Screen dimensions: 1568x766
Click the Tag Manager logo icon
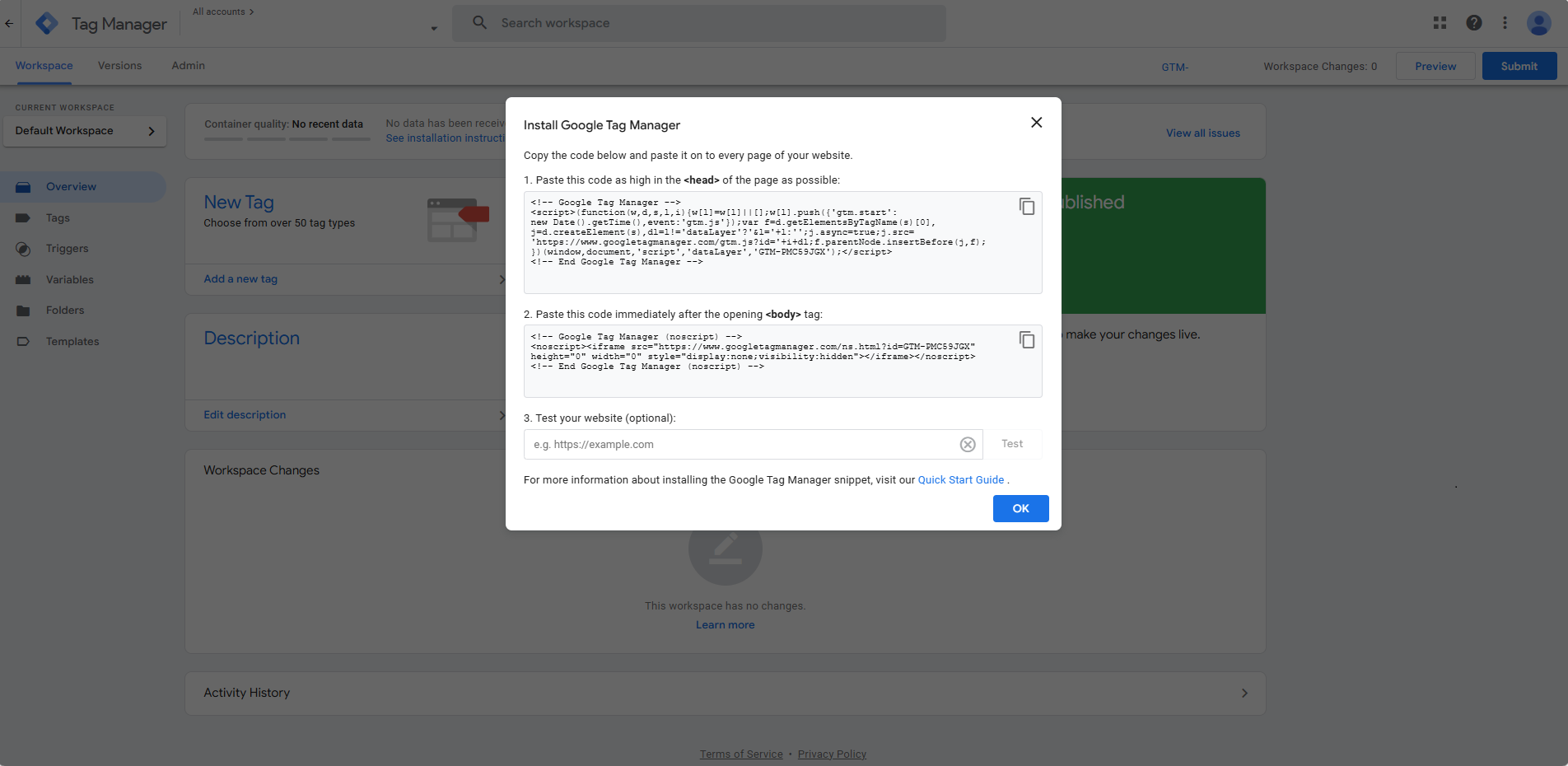click(47, 23)
